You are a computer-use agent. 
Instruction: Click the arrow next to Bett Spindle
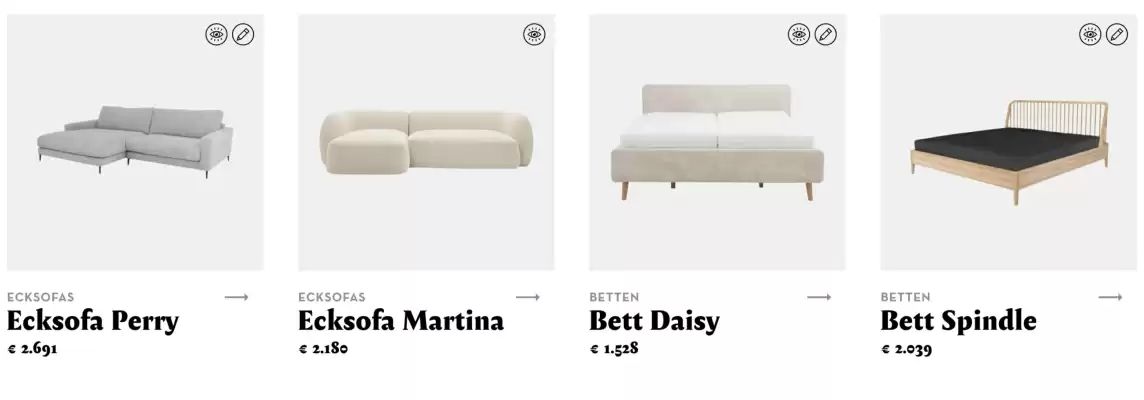point(1110,297)
